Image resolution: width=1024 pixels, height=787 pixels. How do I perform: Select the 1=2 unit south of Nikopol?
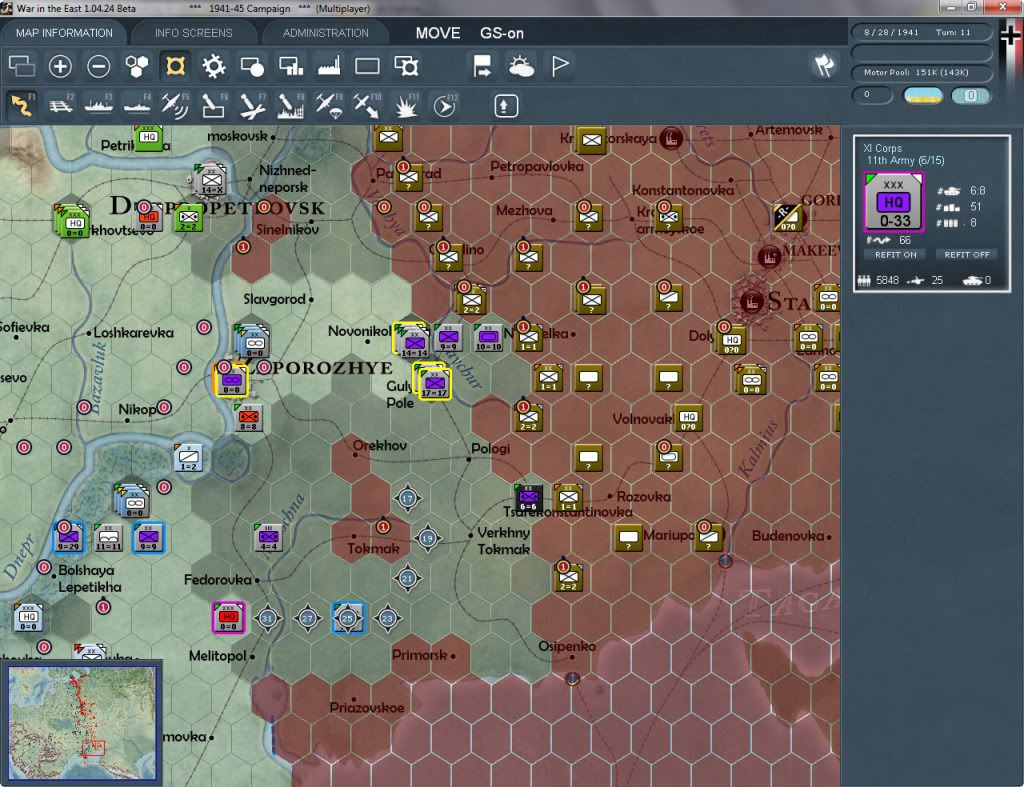[x=189, y=458]
